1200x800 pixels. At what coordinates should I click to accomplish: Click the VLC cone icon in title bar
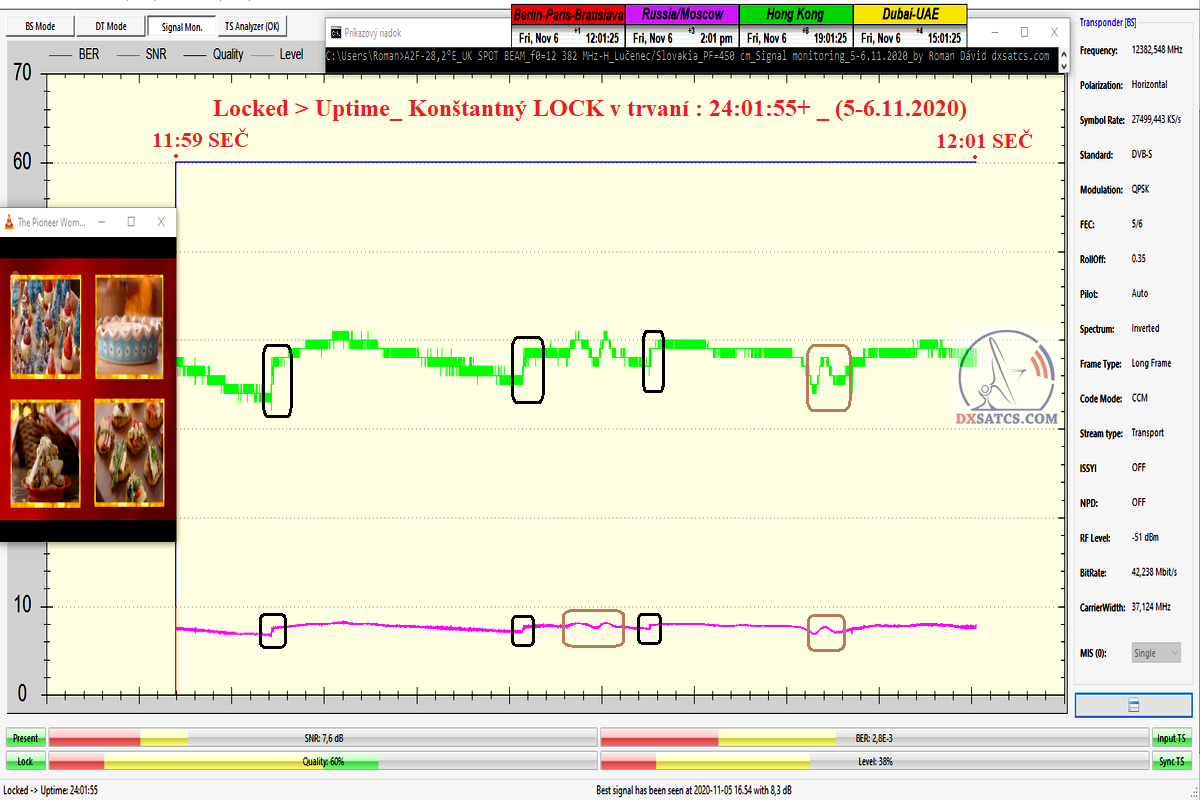[9, 221]
